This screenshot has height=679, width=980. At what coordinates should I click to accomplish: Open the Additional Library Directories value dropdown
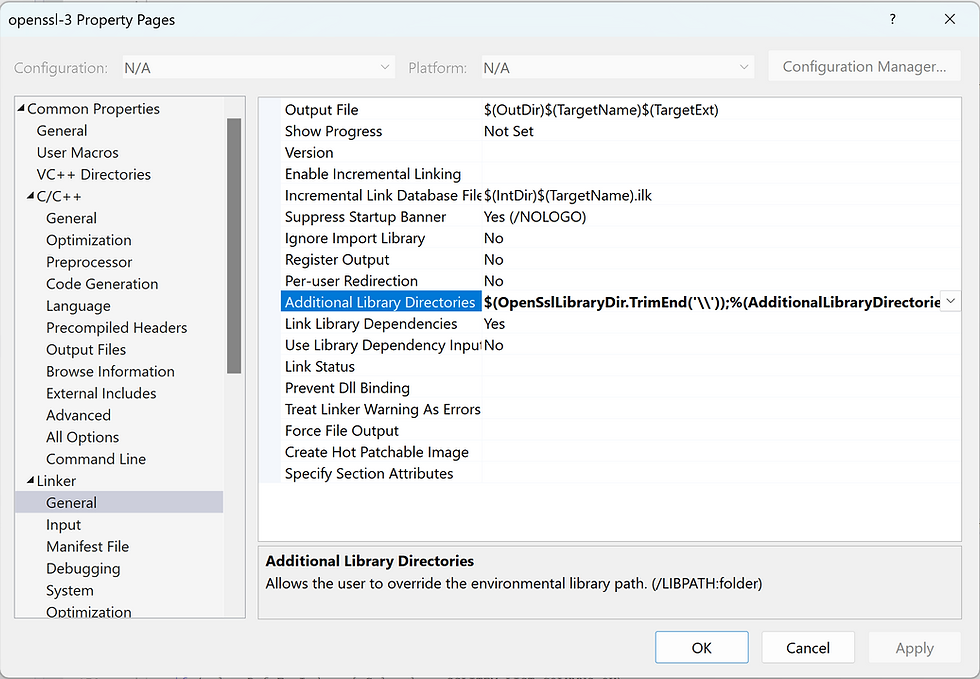point(951,301)
